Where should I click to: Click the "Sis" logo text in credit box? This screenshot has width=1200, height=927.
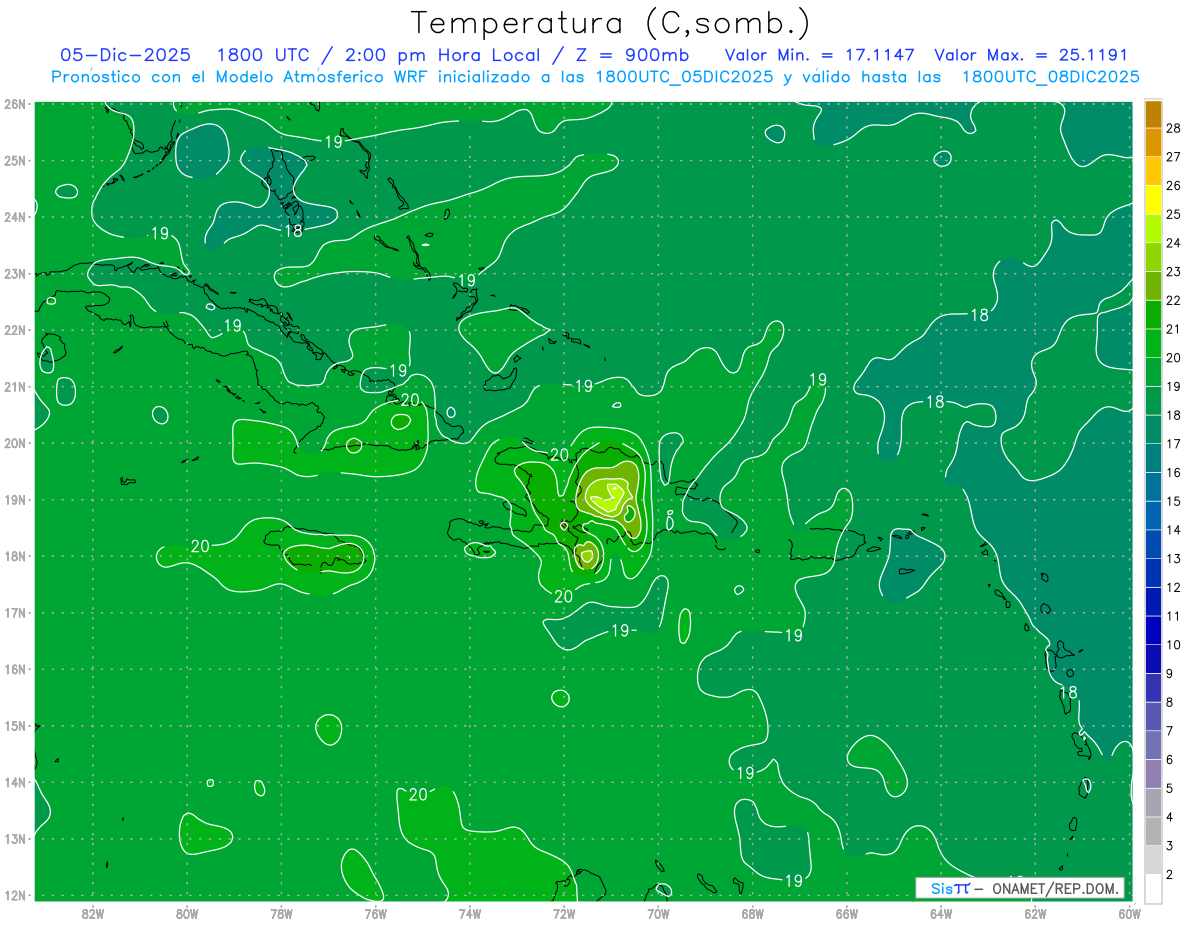coord(941,888)
